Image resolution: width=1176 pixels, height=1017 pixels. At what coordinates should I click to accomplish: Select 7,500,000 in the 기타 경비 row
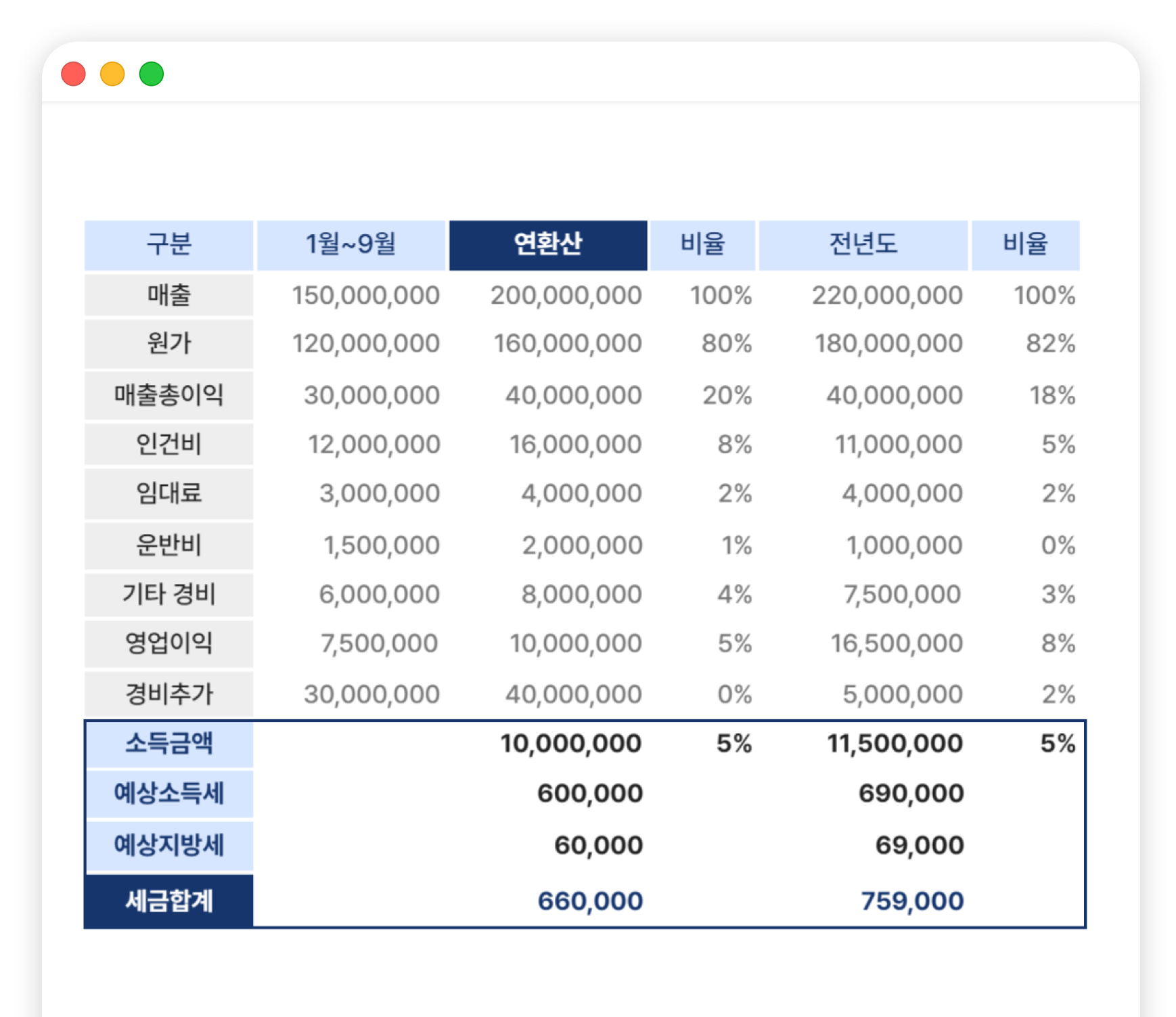[x=903, y=595]
